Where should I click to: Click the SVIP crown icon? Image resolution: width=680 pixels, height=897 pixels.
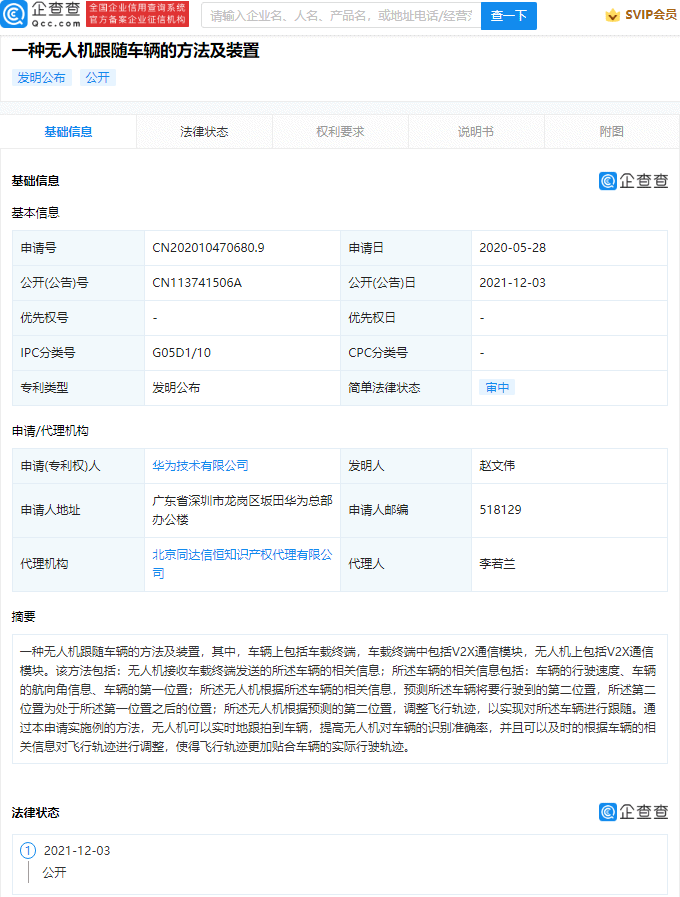611,15
